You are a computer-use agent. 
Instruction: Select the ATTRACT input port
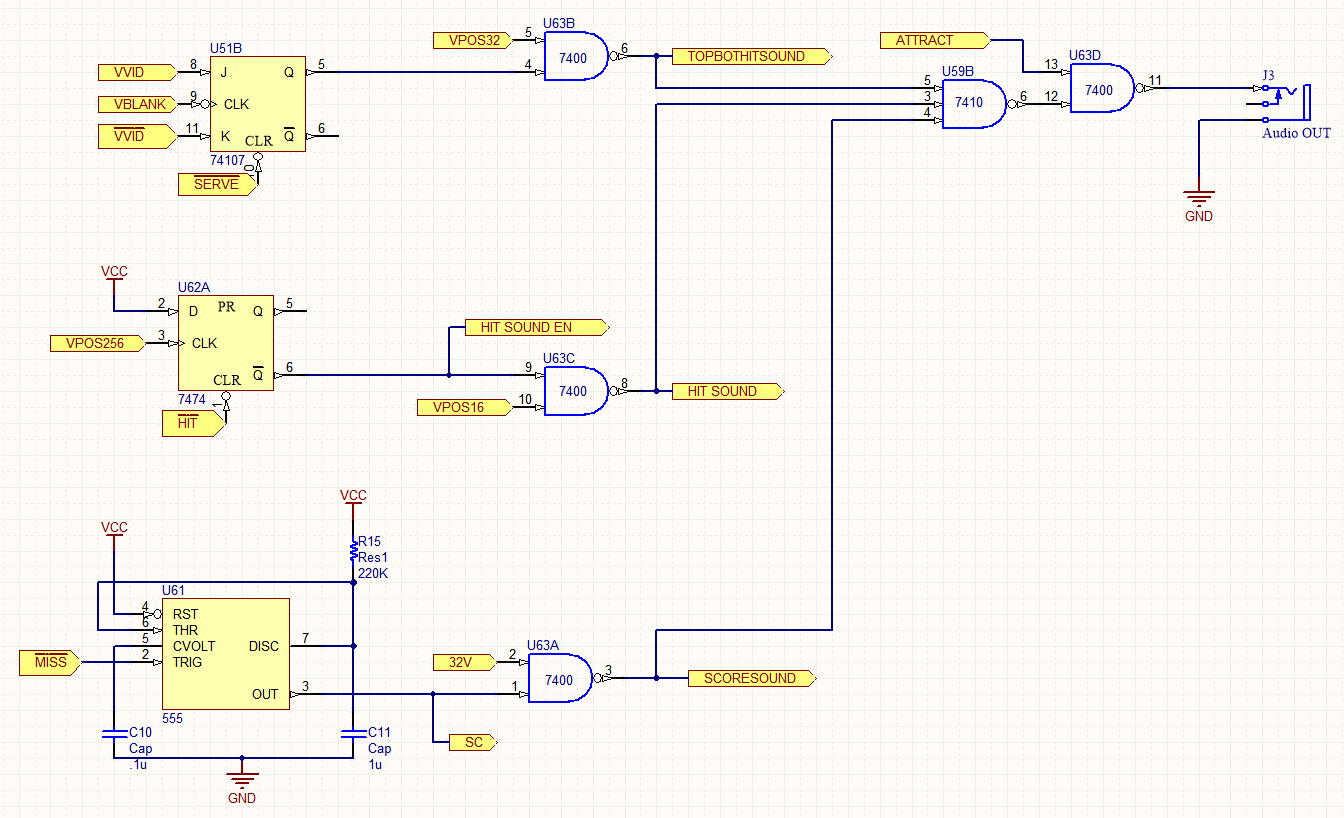935,40
